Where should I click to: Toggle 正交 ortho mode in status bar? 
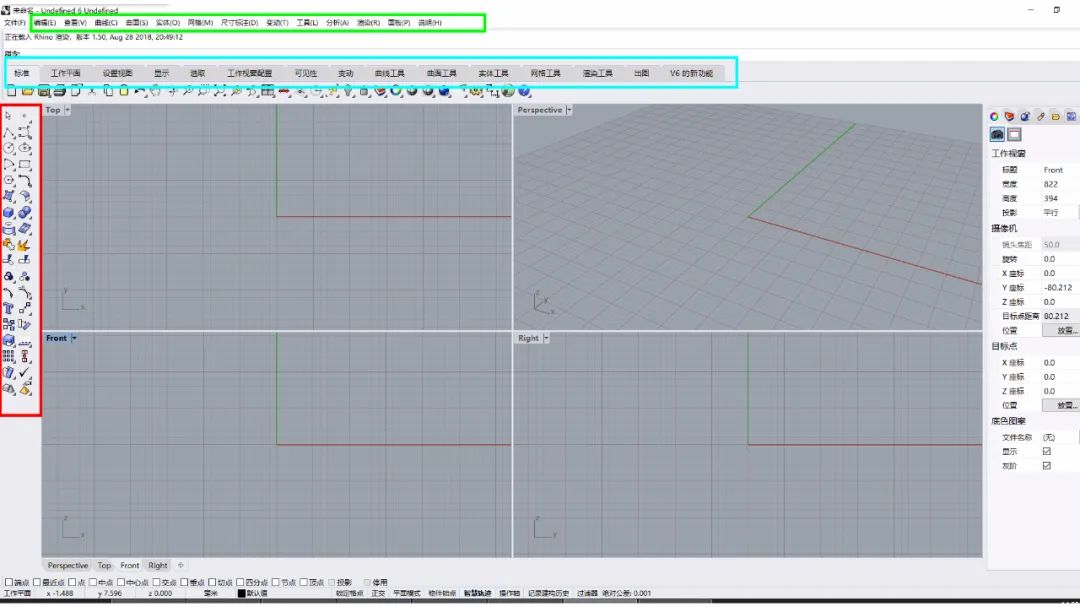(378, 593)
